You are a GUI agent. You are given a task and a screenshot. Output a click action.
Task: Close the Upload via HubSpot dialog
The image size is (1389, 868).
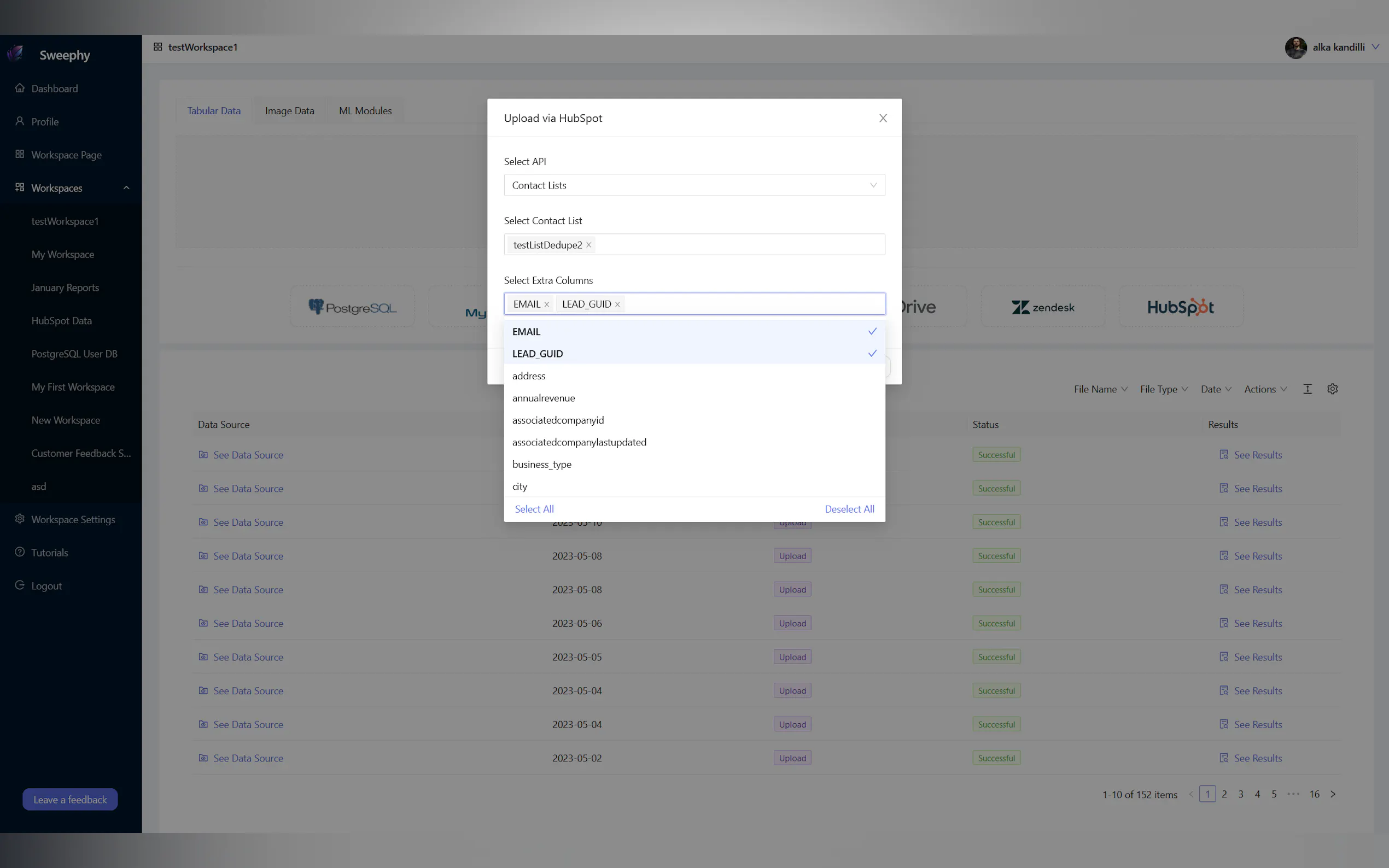point(883,118)
